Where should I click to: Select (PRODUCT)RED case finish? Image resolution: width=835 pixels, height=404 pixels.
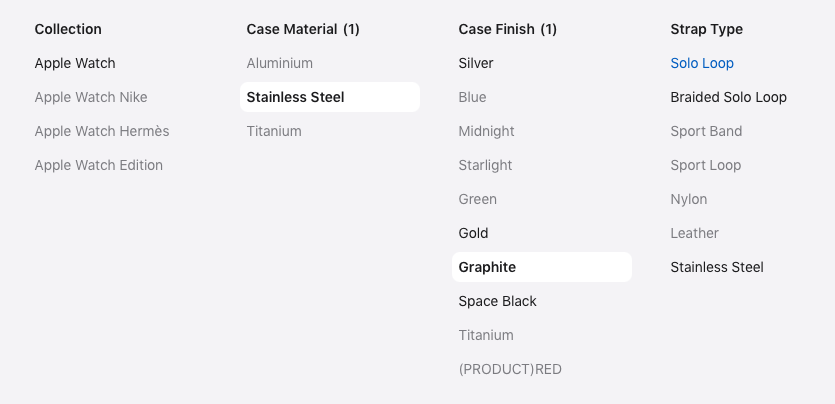[510, 369]
